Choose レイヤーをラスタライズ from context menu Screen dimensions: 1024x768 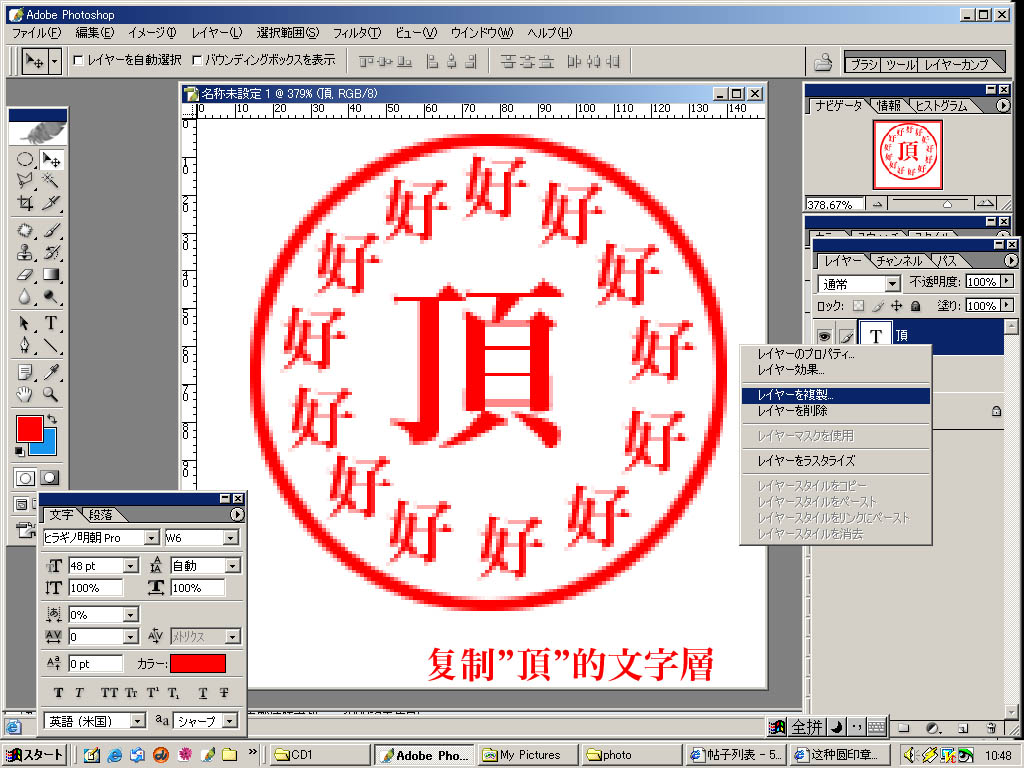click(835, 461)
